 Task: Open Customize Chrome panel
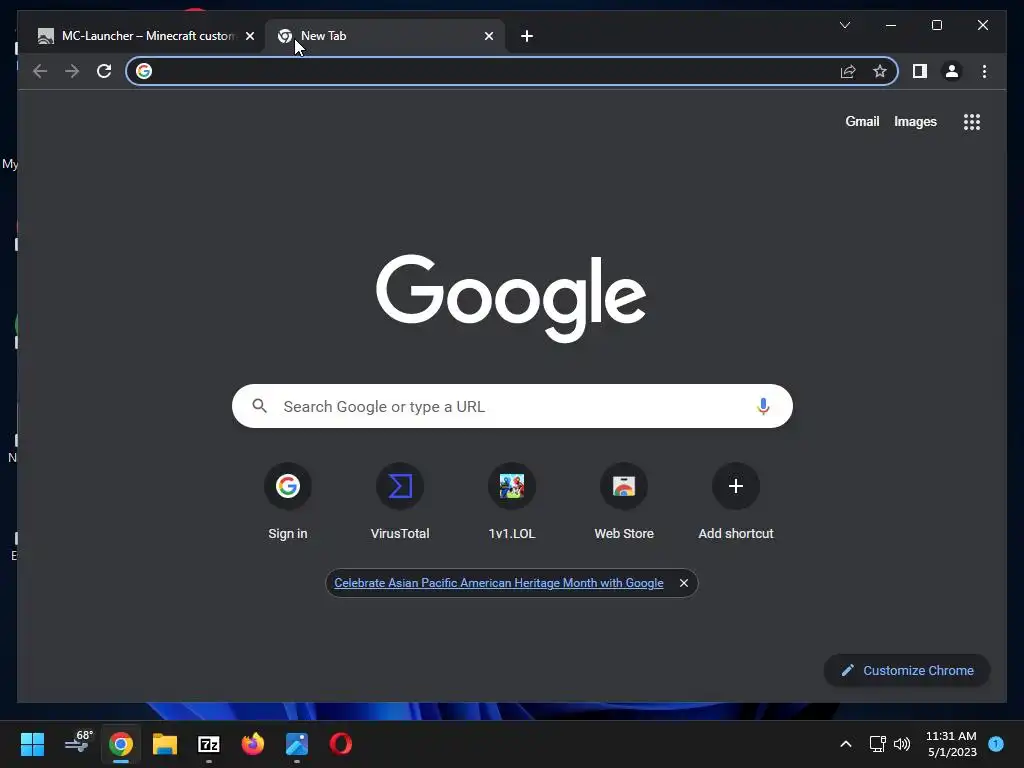[x=906, y=671]
